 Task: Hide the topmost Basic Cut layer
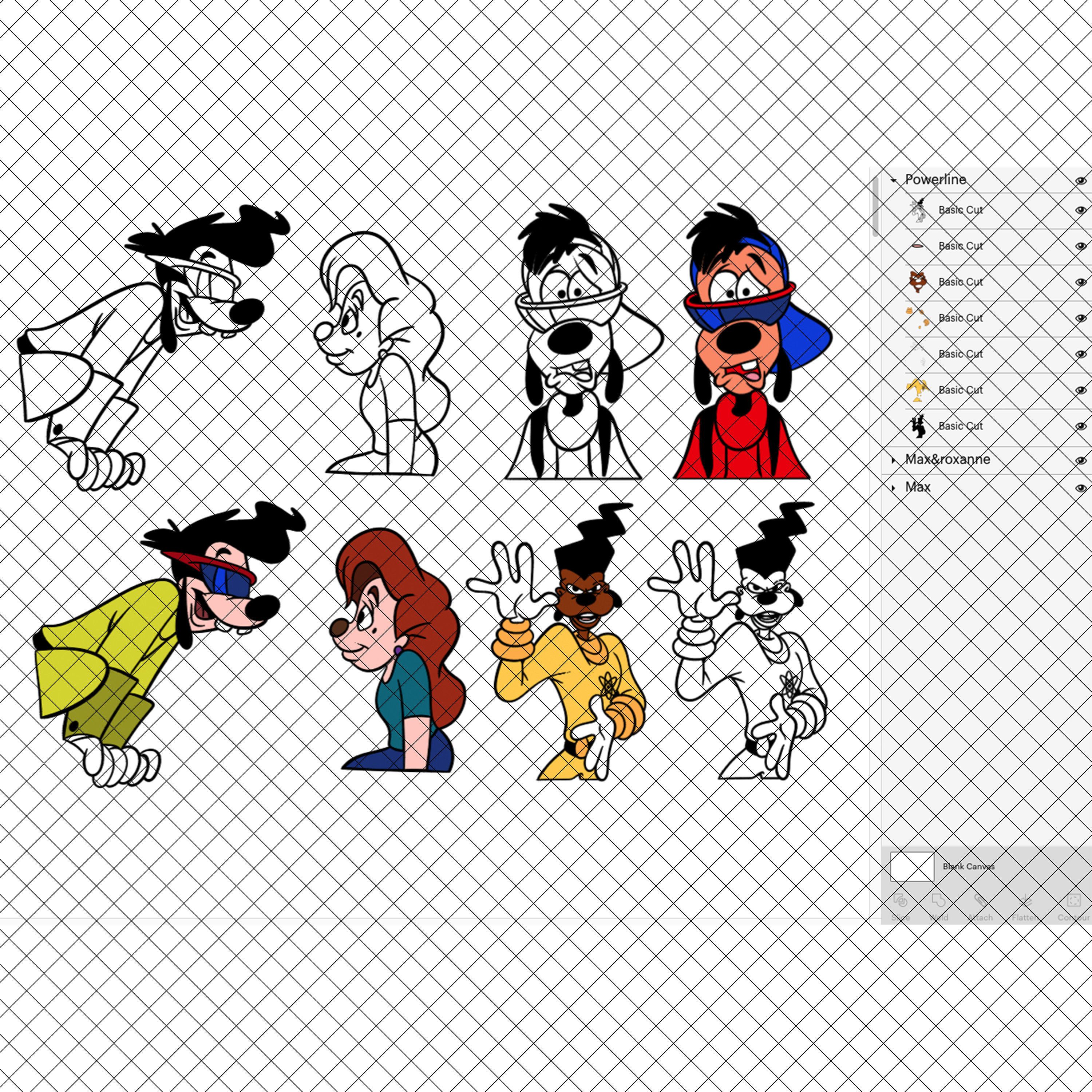[1080, 210]
